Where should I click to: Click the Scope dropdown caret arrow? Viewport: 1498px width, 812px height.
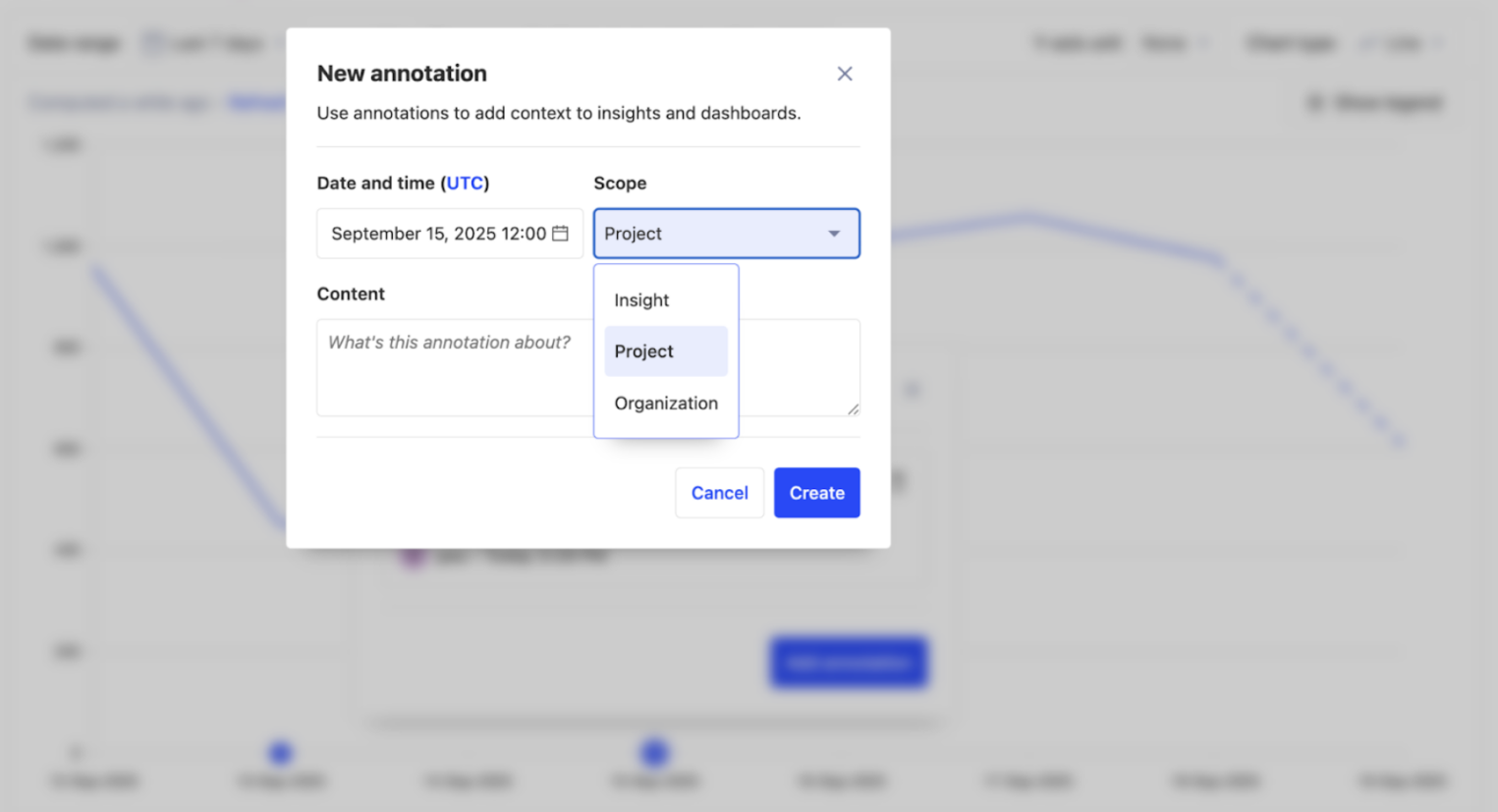click(834, 234)
